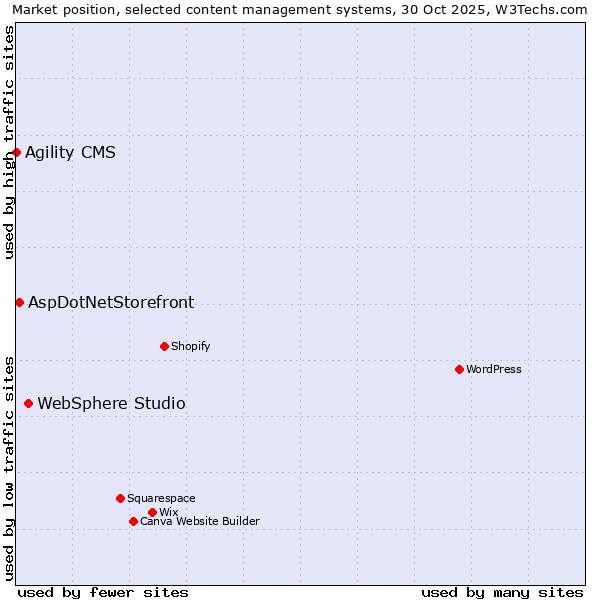Click the Agility CMS text label
The width and height of the screenshot is (600, 600).
(x=70, y=152)
